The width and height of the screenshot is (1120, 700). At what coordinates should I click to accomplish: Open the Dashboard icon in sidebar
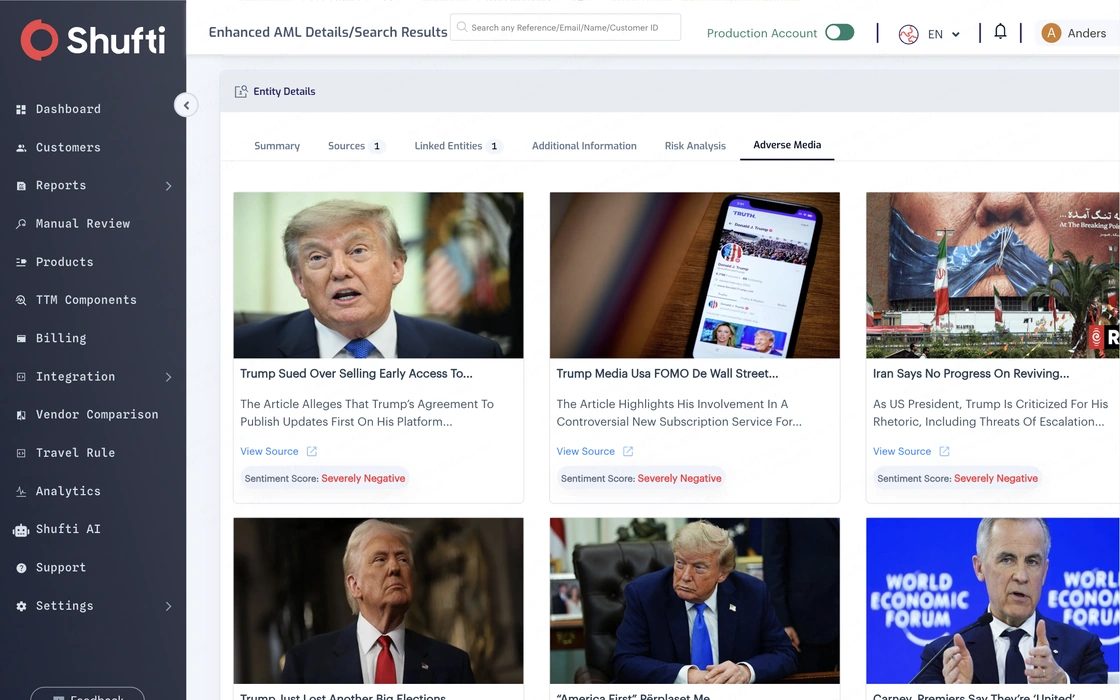(x=21, y=109)
